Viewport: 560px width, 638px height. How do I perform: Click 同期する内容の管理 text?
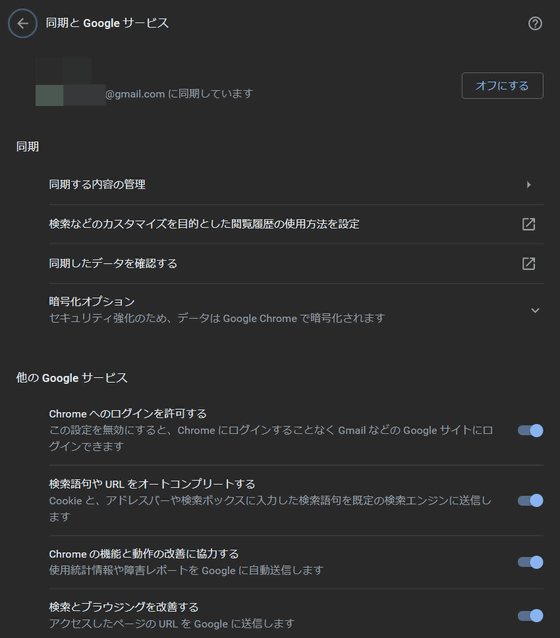(x=97, y=185)
